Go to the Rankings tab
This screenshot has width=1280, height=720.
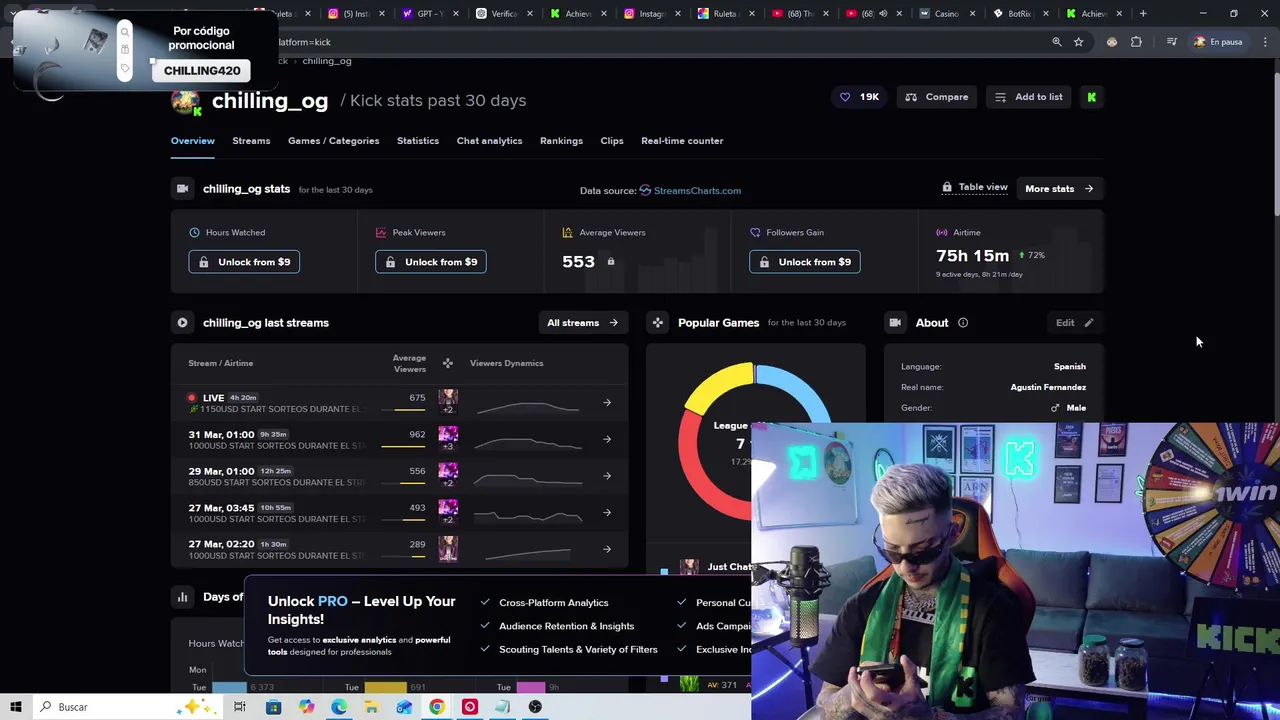tap(561, 141)
